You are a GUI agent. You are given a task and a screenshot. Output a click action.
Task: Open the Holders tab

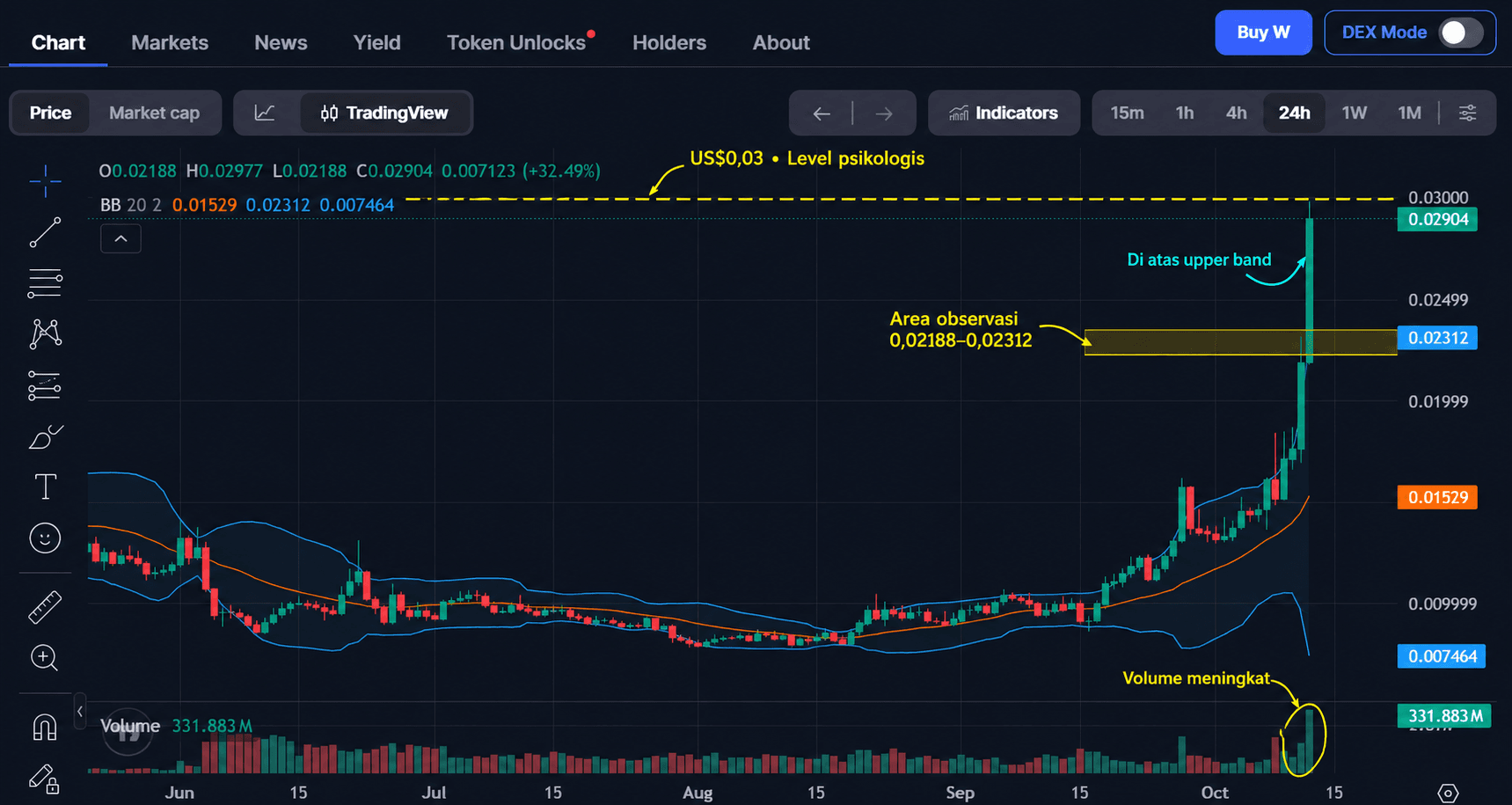pos(669,42)
